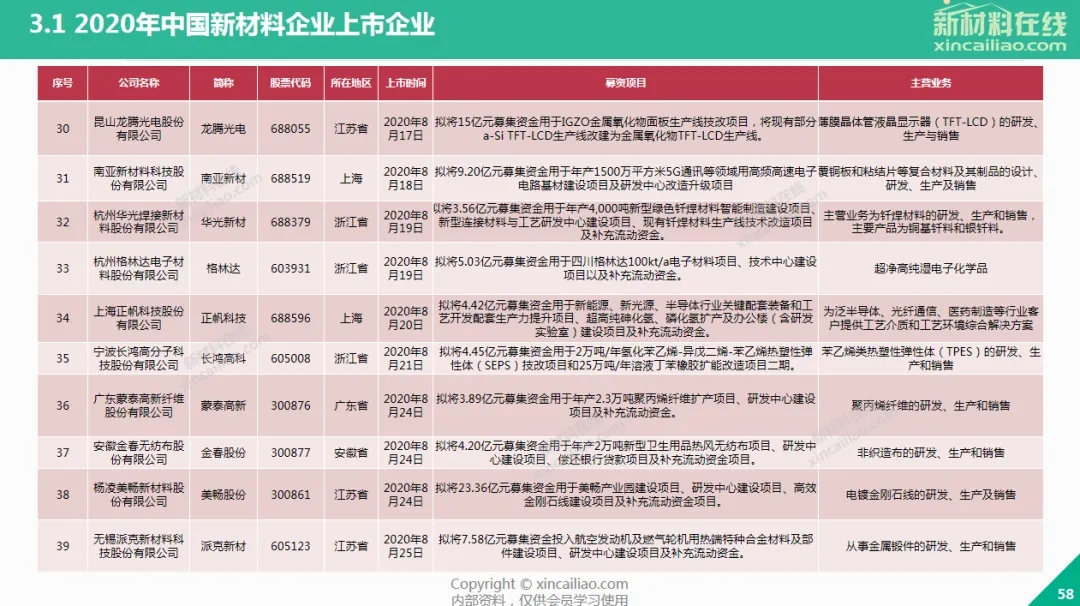Select stock code 688596
The width and height of the screenshot is (1080, 606).
[290, 318]
